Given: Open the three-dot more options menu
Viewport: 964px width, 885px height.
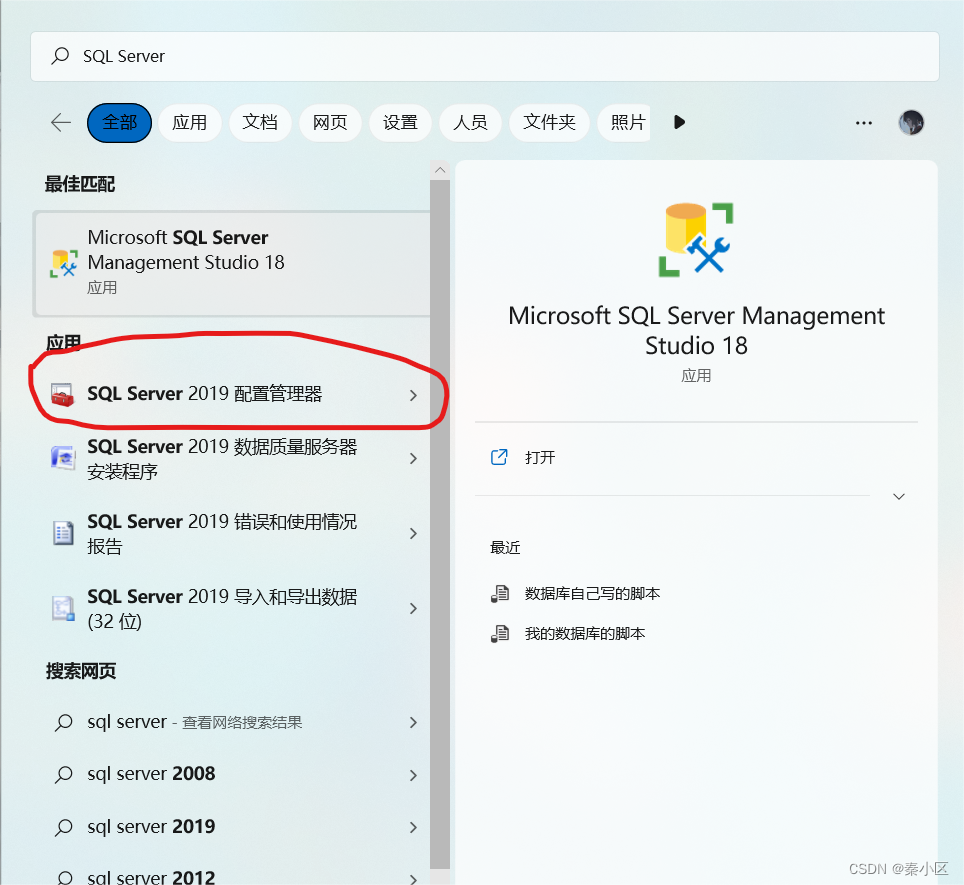Looking at the screenshot, I should (x=864, y=123).
